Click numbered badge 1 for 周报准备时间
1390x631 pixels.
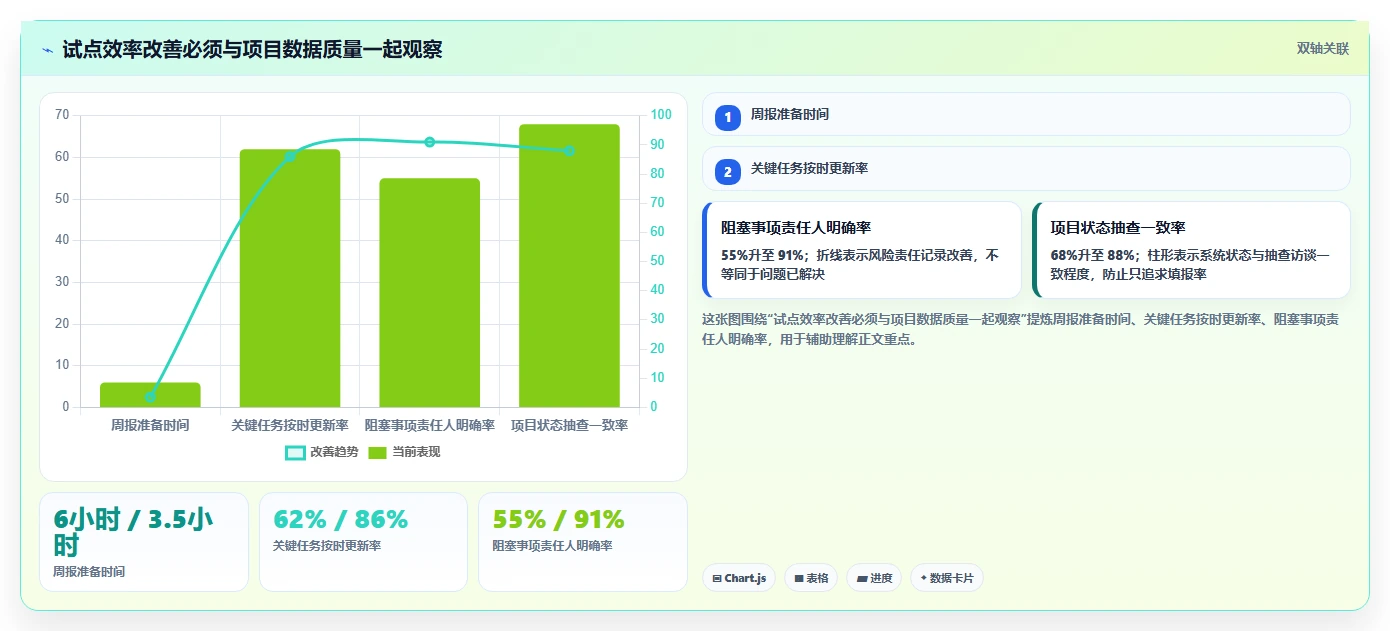tap(728, 117)
